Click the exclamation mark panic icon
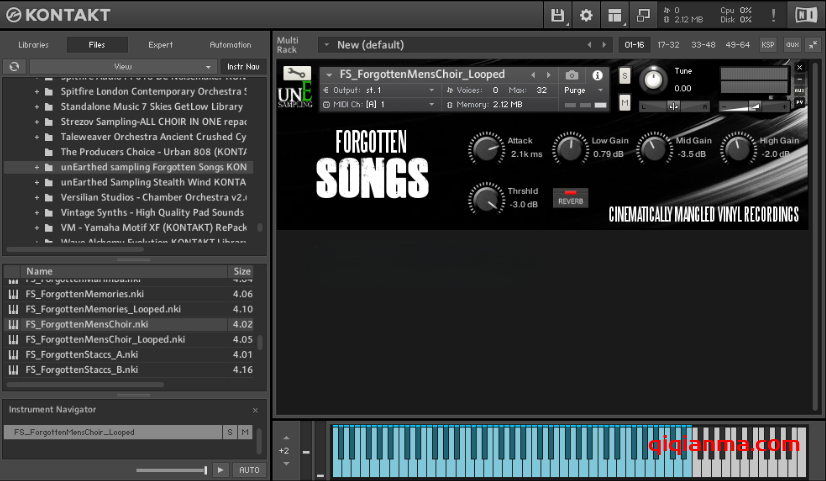 point(772,14)
